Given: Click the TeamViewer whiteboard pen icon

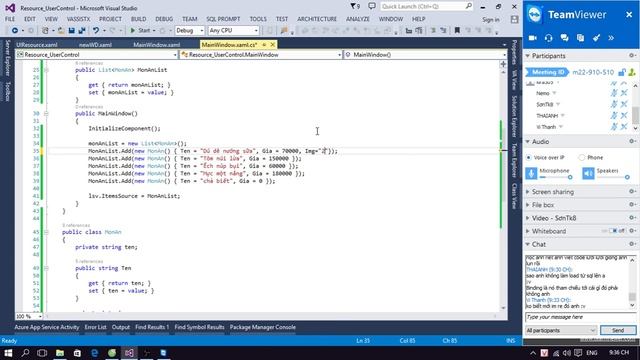Looking at the screenshot, I should tap(596, 38).
